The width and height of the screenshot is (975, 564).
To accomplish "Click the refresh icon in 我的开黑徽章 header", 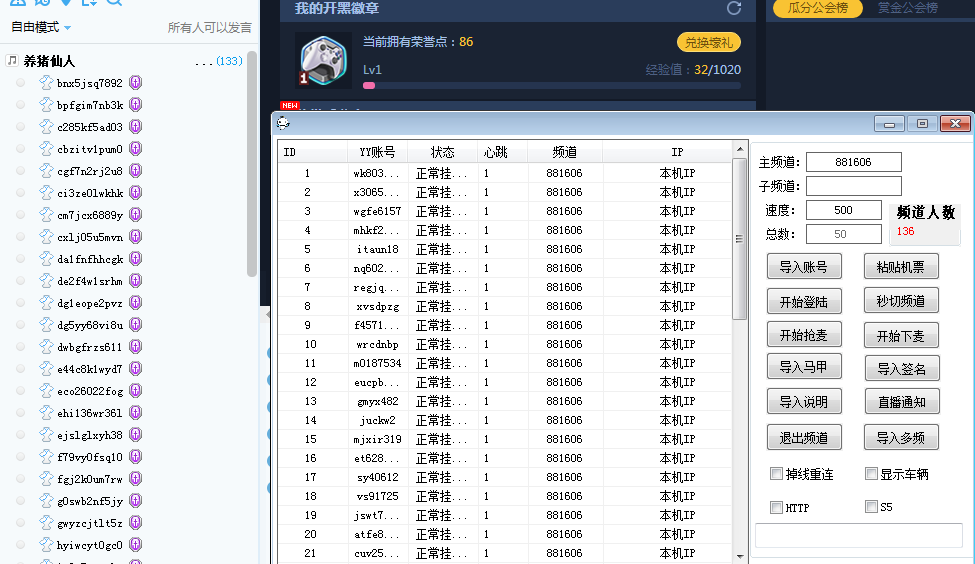I will (734, 8).
